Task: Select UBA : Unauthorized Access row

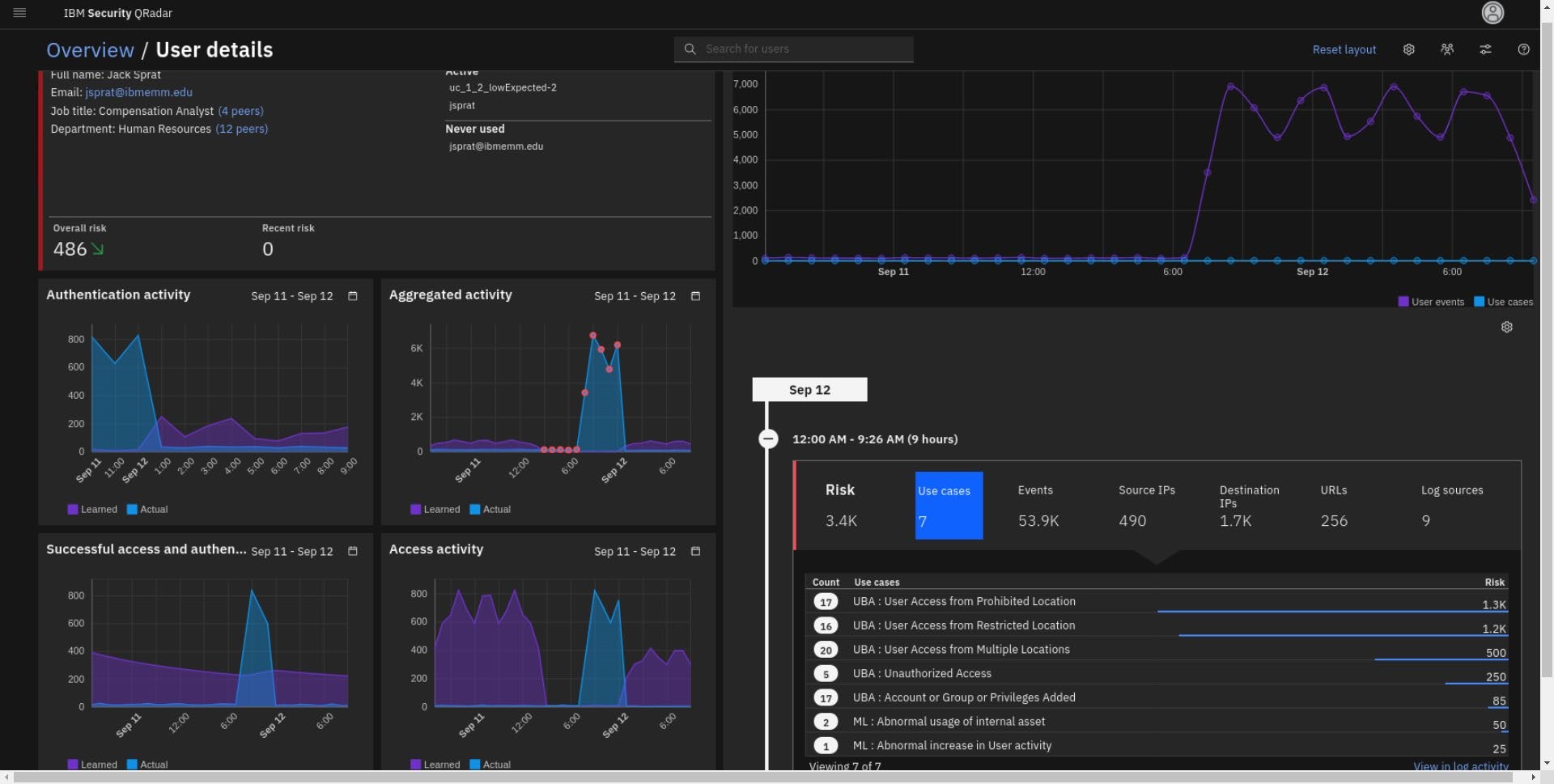Action: coord(1157,673)
